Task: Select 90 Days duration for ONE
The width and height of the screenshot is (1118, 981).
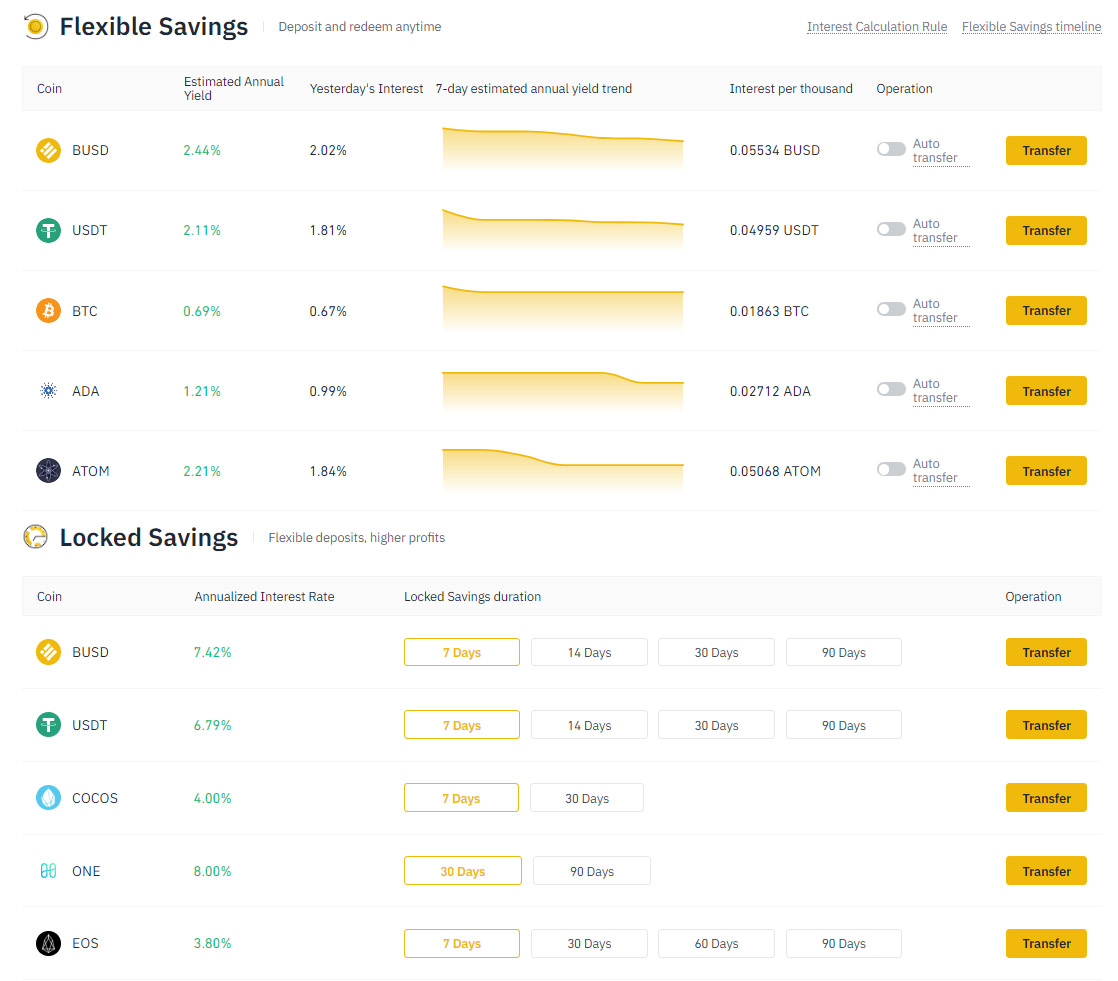Action: pyautogui.click(x=592, y=870)
